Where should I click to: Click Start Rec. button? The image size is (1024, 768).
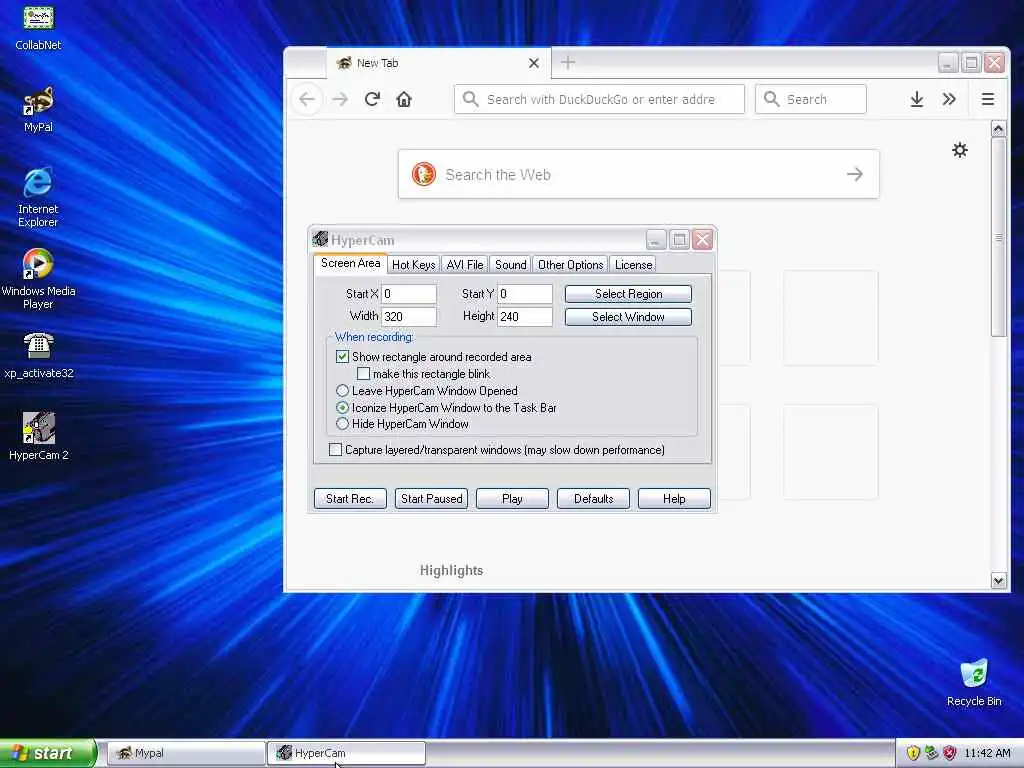point(350,499)
